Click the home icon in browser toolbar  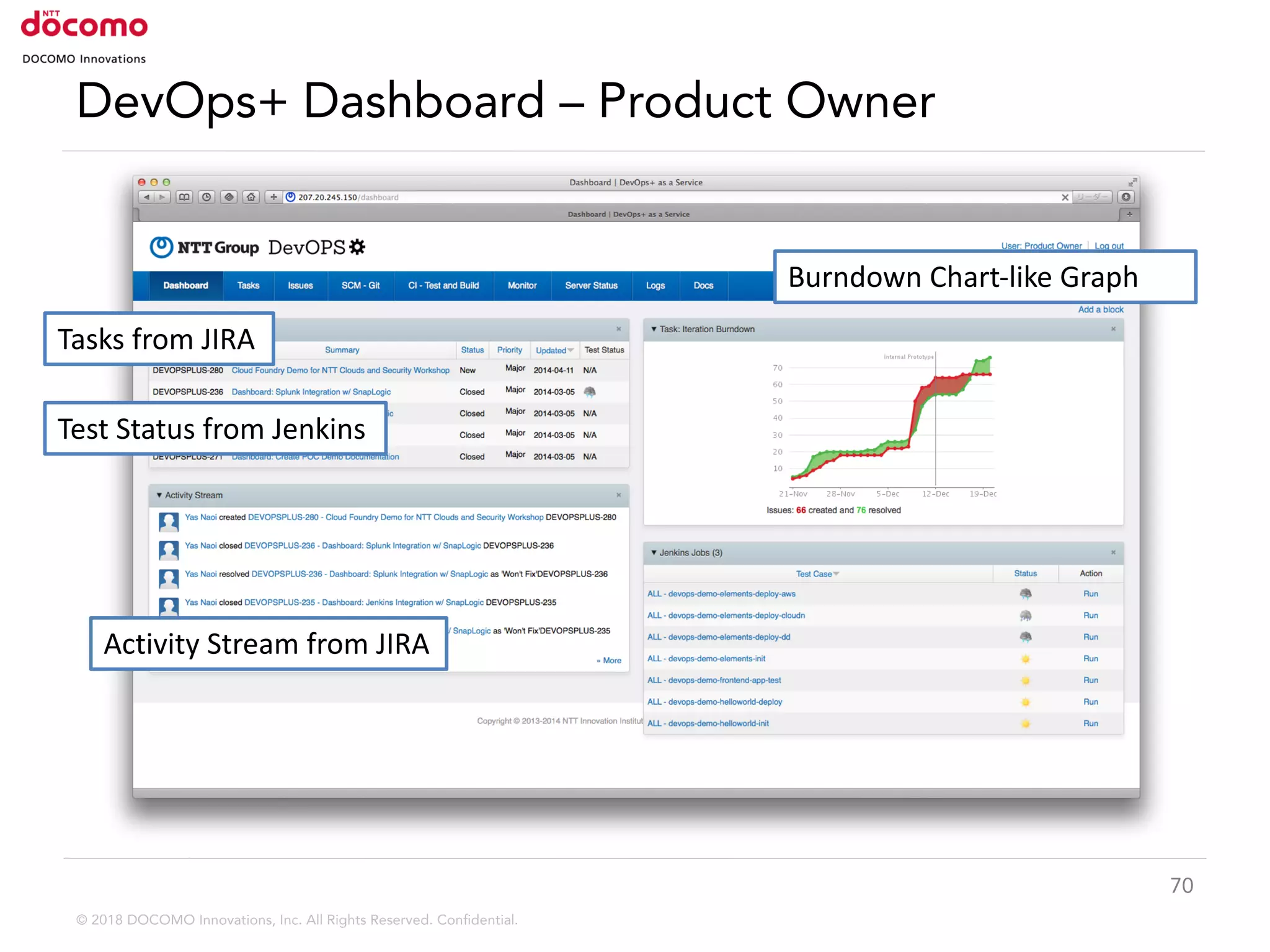(x=251, y=197)
